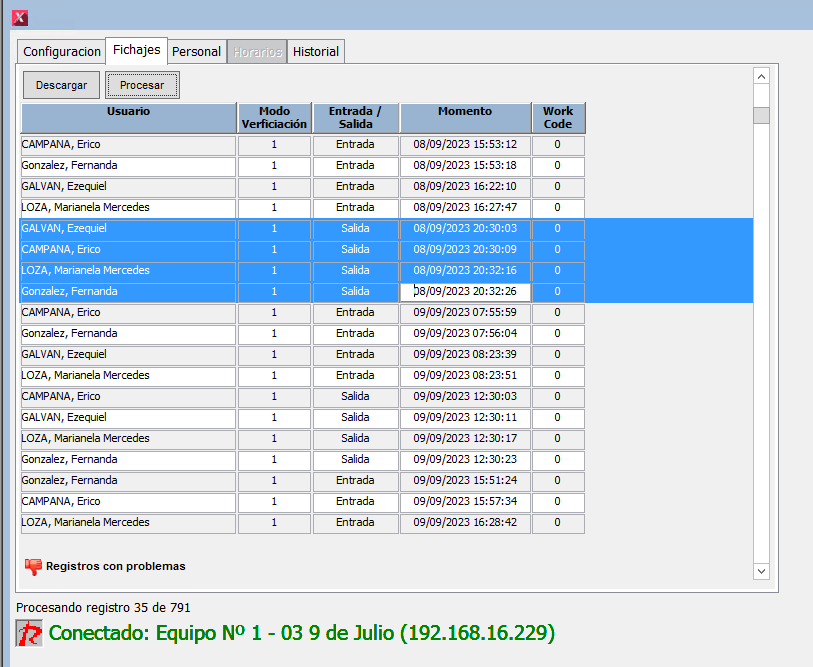The width and height of the screenshot is (813, 667).
Task: Click the Registros con problemas label
Action: pos(116,566)
